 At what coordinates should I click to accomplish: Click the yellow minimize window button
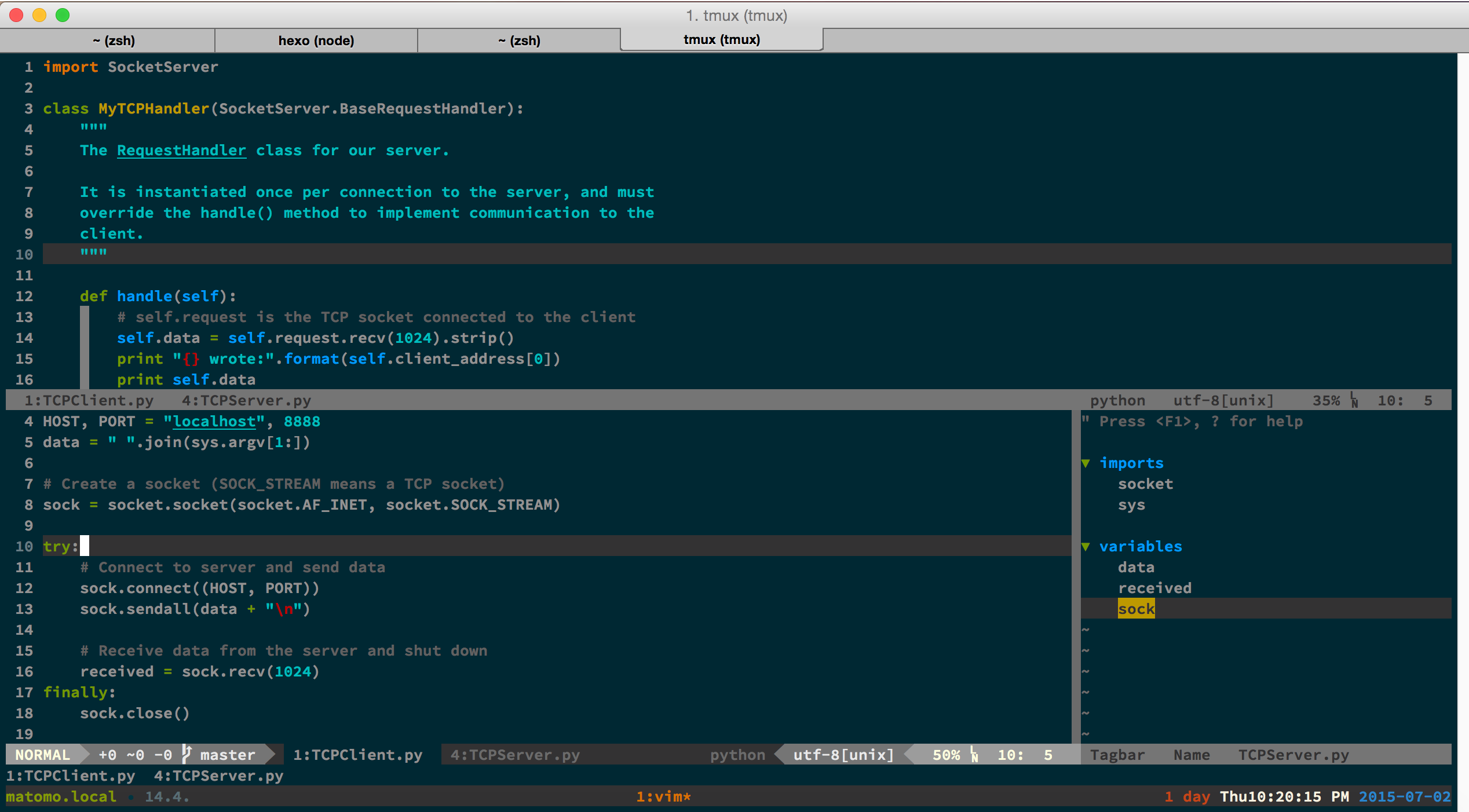pyautogui.click(x=39, y=15)
